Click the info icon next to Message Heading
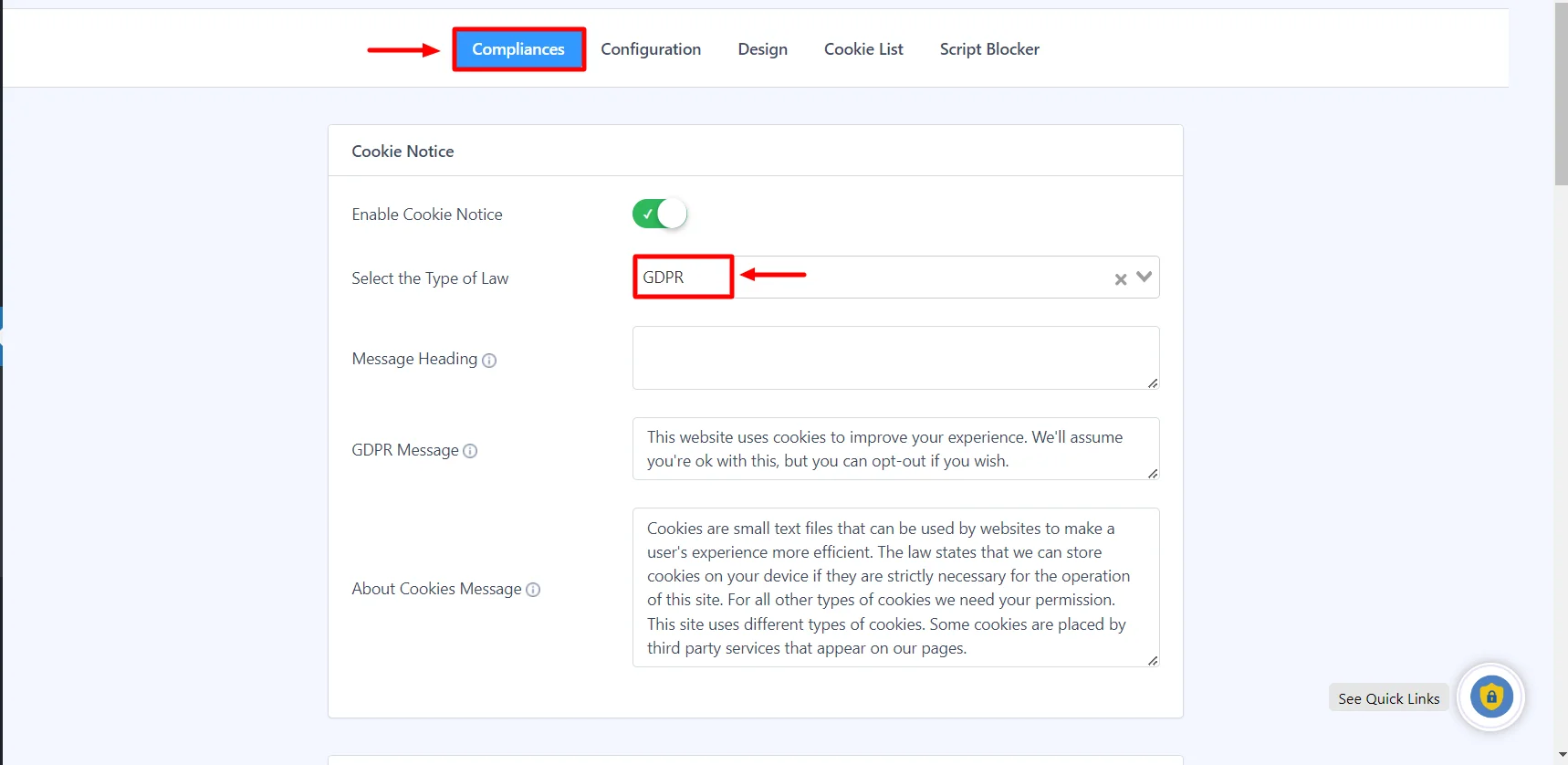The width and height of the screenshot is (1568, 765). pos(489,361)
